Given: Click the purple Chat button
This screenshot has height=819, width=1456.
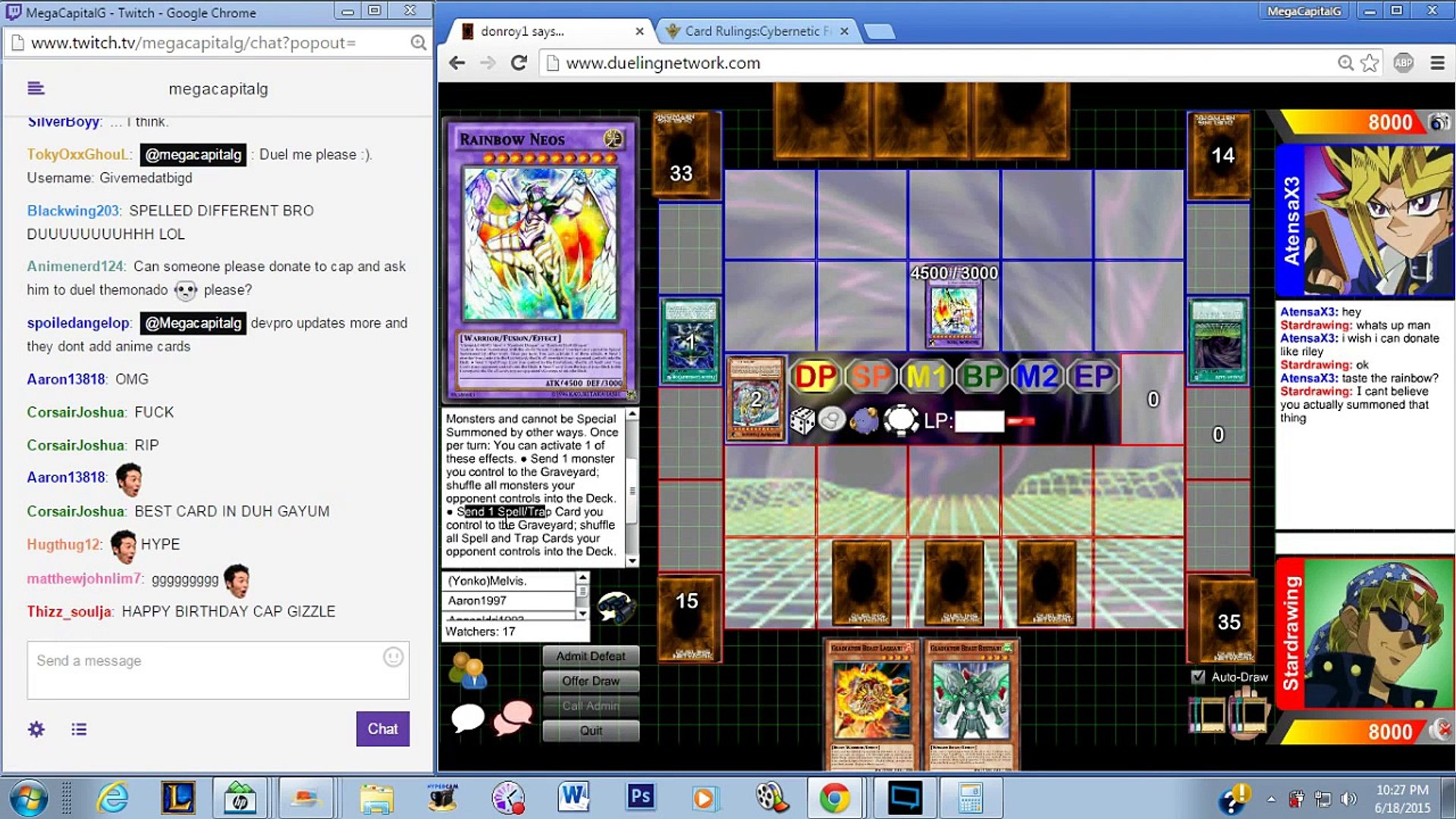Looking at the screenshot, I should point(383,729).
